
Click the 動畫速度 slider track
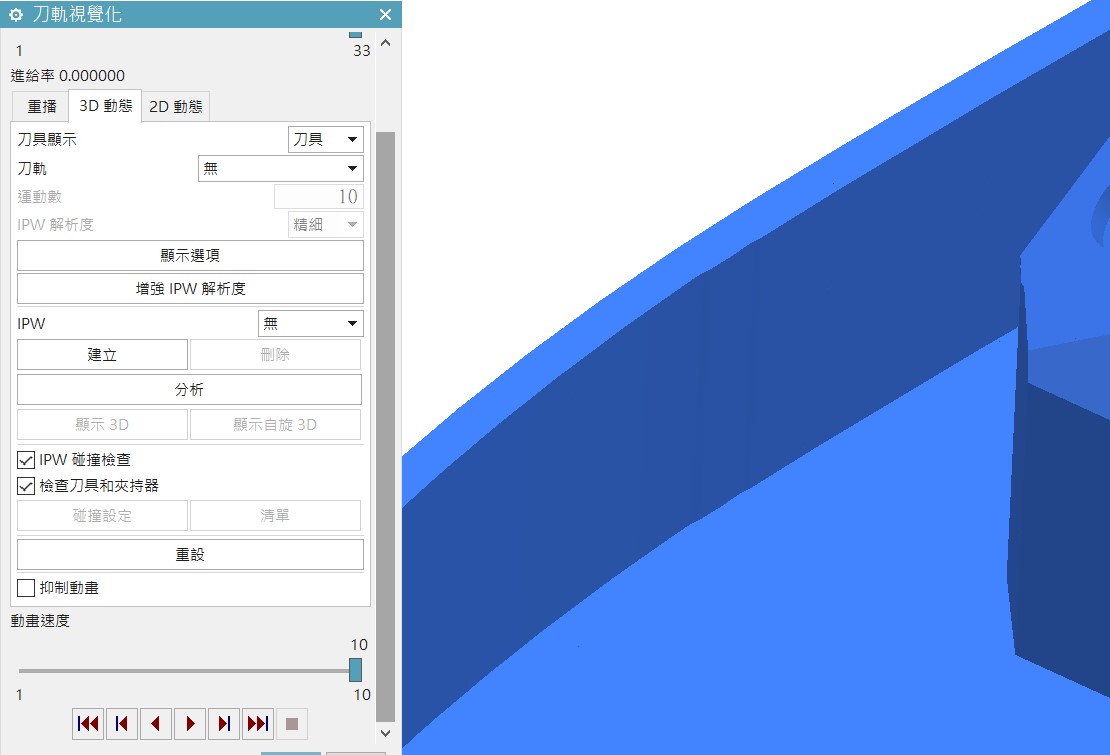[184, 670]
